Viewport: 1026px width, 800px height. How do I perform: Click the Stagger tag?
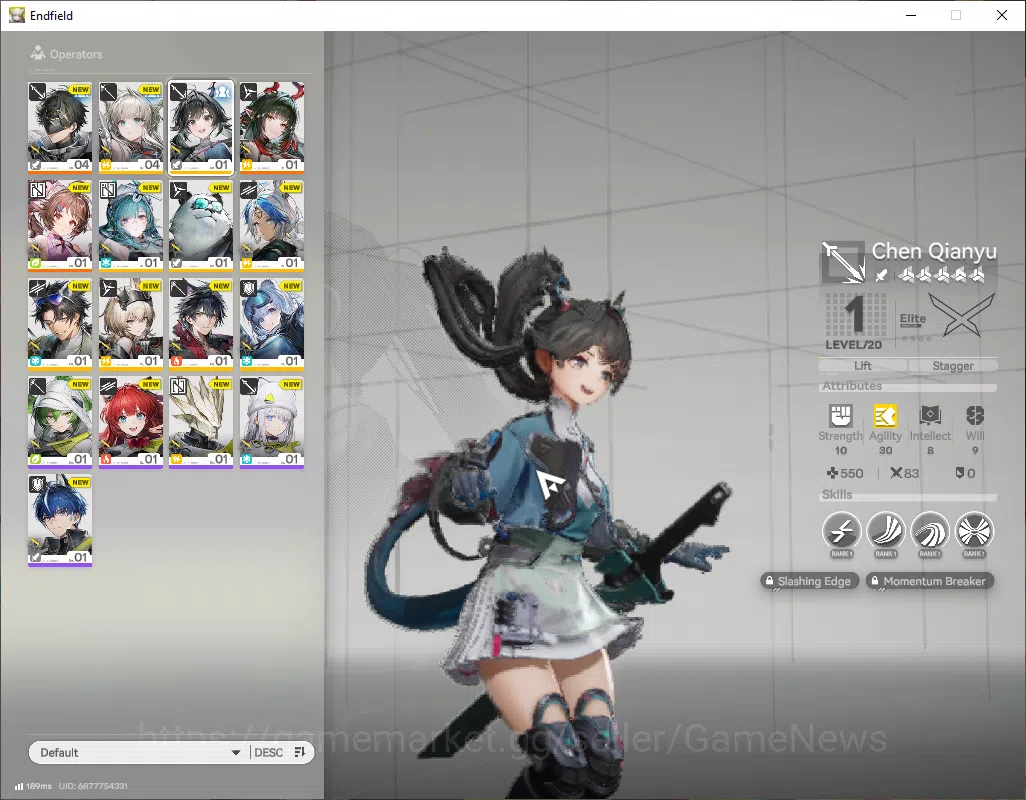coord(953,366)
